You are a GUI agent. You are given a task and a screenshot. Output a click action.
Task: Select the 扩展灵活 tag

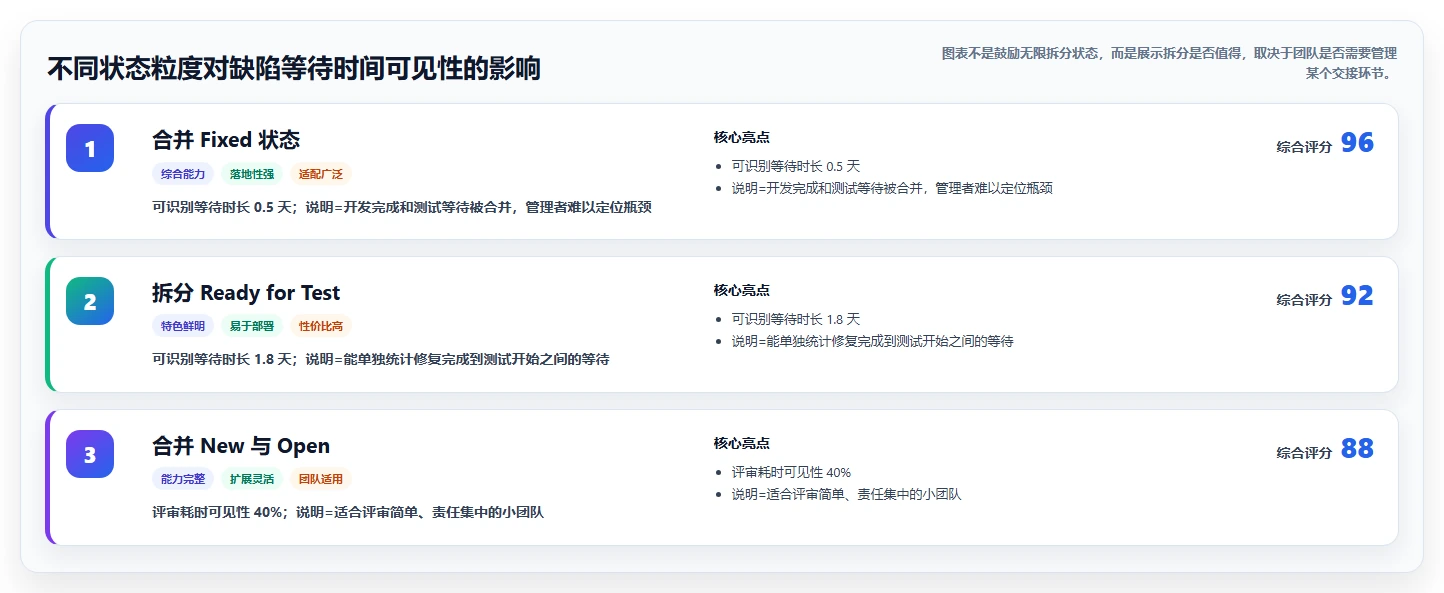click(252, 479)
